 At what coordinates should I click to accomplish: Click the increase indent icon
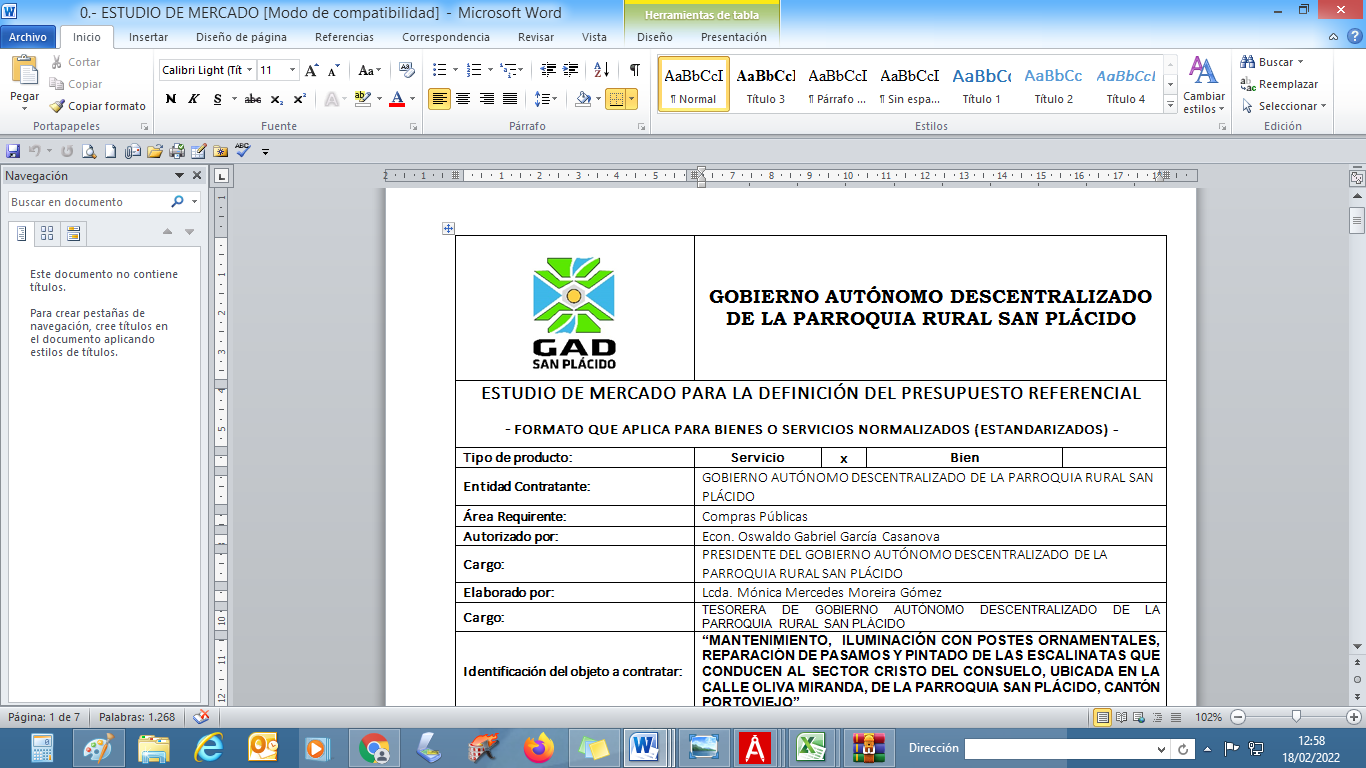coord(570,70)
